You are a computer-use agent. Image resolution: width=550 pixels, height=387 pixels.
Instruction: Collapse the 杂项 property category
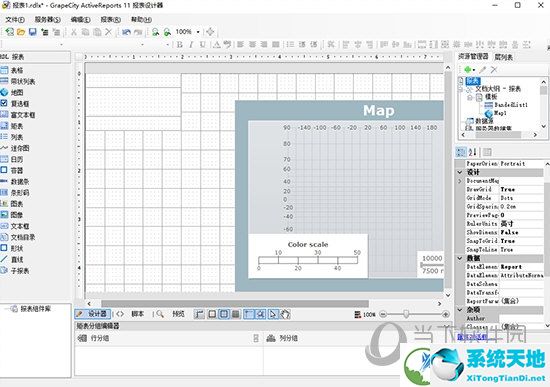pyautogui.click(x=460, y=310)
